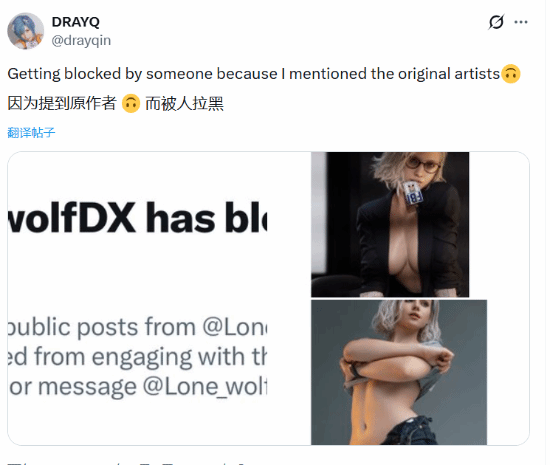Image resolution: width=550 pixels, height=465 pixels.
Task: Click the DRAYQ display name
Action: tap(76, 22)
